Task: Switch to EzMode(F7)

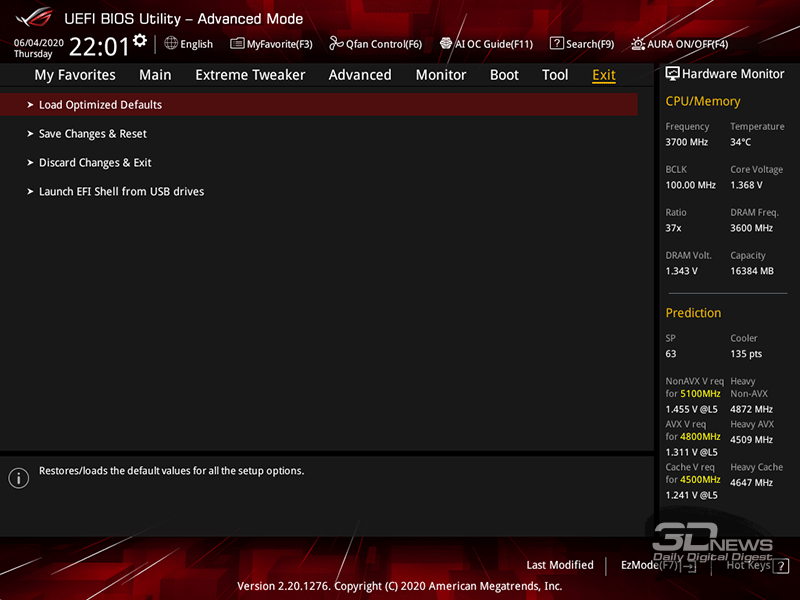Action: [x=649, y=565]
